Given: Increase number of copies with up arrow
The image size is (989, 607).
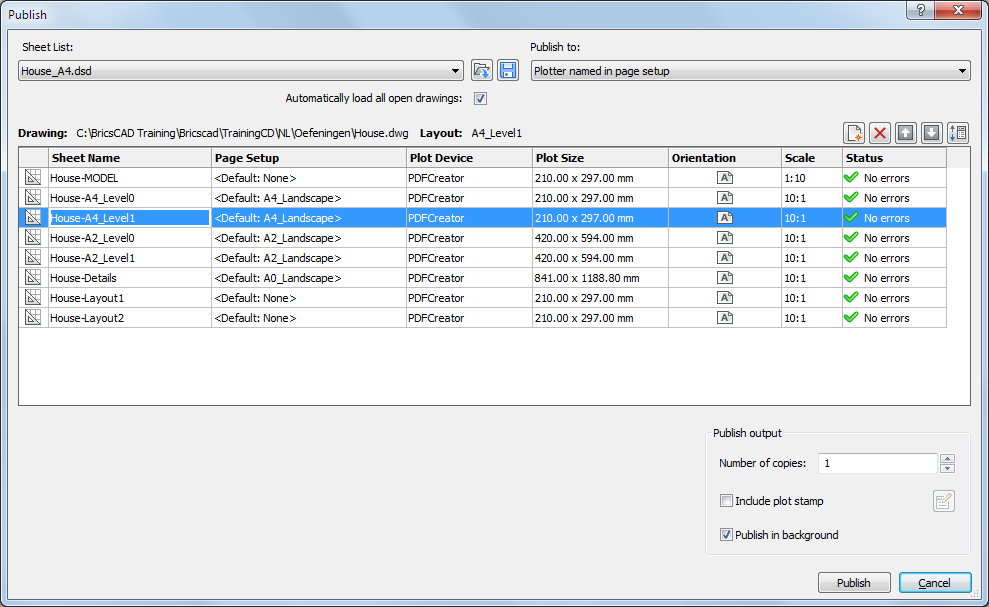Looking at the screenshot, I should [948, 458].
